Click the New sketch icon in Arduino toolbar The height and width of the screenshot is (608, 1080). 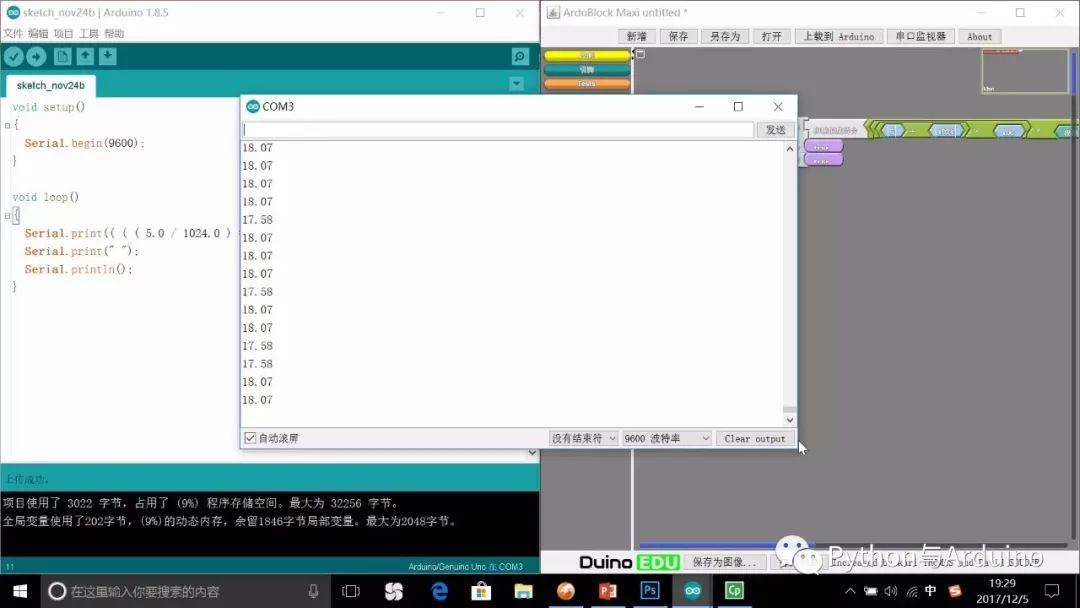tap(63, 57)
